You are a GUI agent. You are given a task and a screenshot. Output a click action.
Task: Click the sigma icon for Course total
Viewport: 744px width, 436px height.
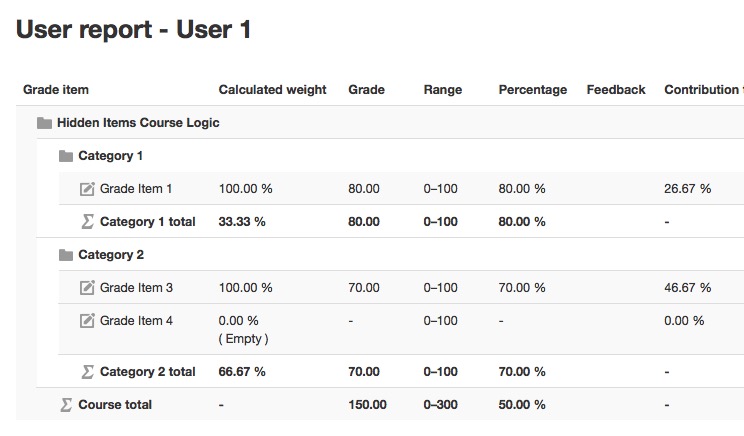click(66, 405)
